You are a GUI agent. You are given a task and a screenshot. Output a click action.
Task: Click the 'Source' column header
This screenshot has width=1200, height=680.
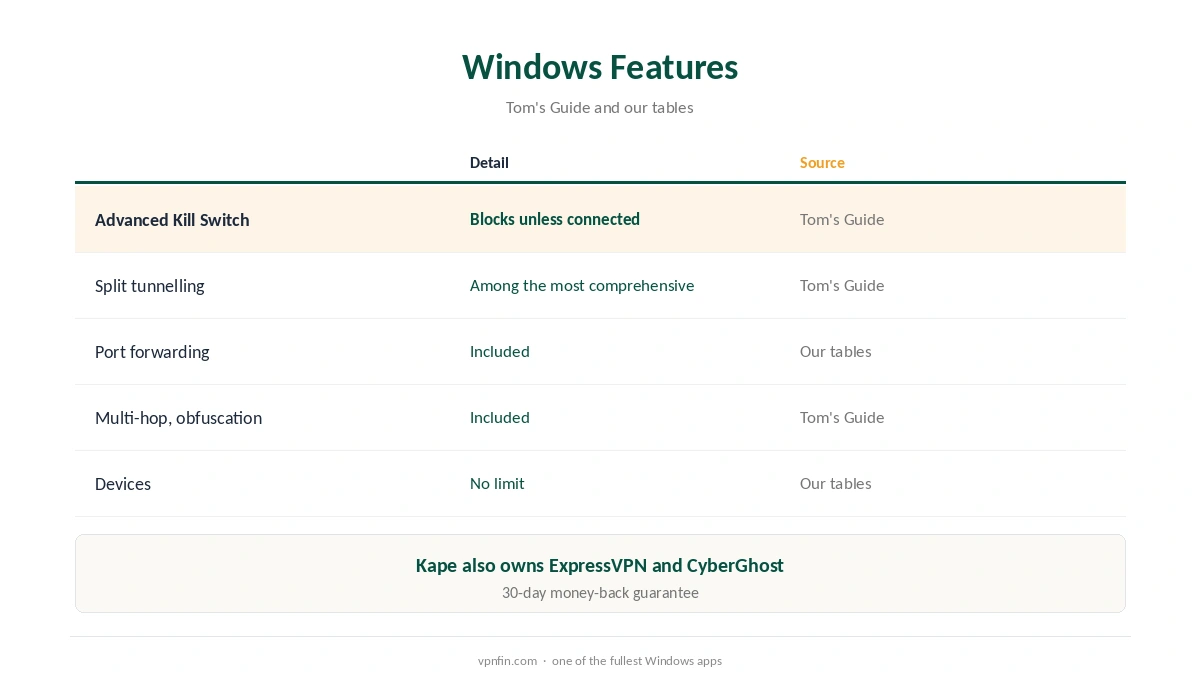click(822, 163)
